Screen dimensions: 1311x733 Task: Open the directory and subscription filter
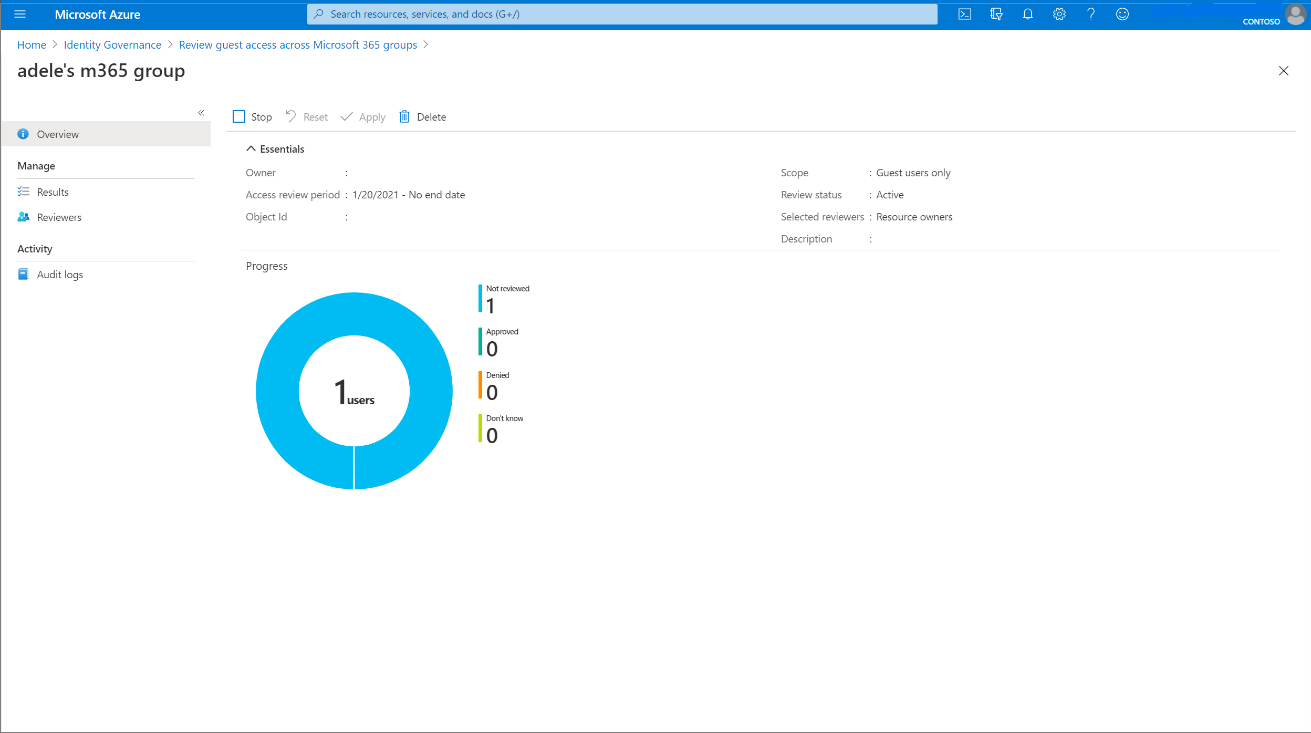click(x=996, y=14)
